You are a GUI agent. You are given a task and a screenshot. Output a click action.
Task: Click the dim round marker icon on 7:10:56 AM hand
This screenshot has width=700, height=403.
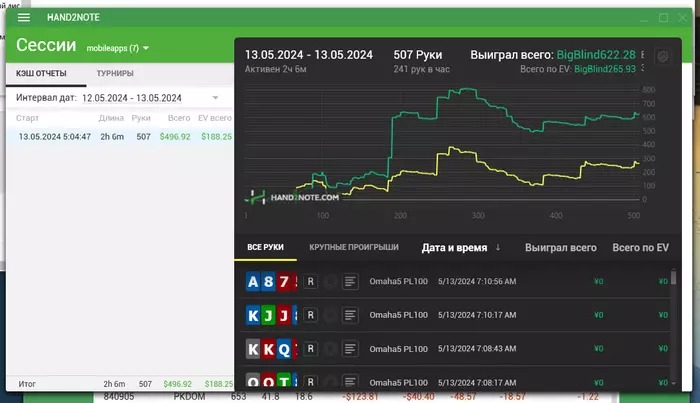pos(330,282)
